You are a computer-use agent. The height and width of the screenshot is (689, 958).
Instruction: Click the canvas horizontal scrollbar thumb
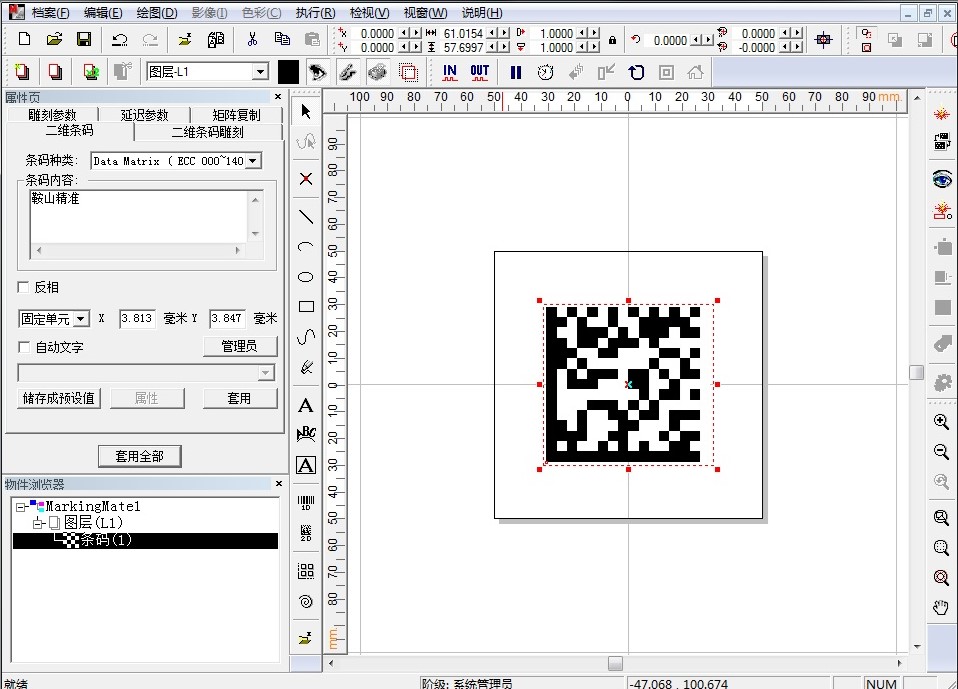pyautogui.click(x=615, y=663)
